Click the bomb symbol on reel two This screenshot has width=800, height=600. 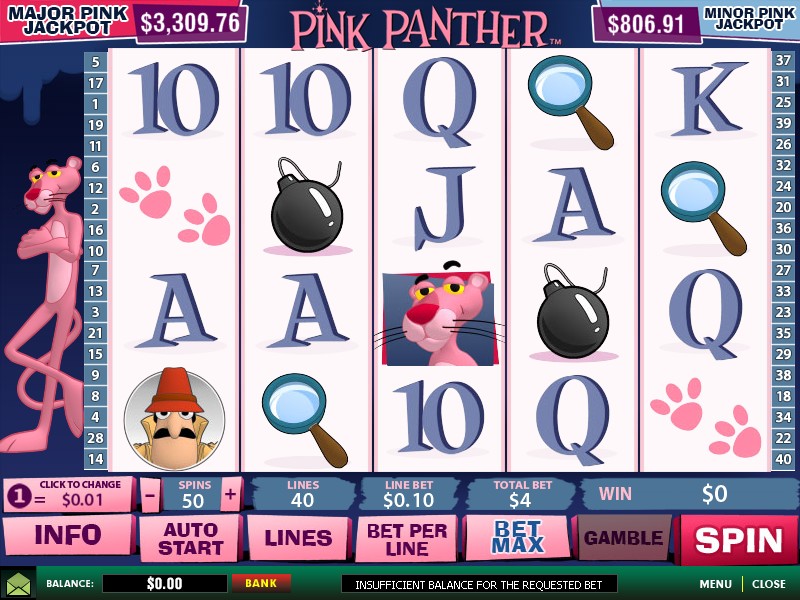[307, 206]
